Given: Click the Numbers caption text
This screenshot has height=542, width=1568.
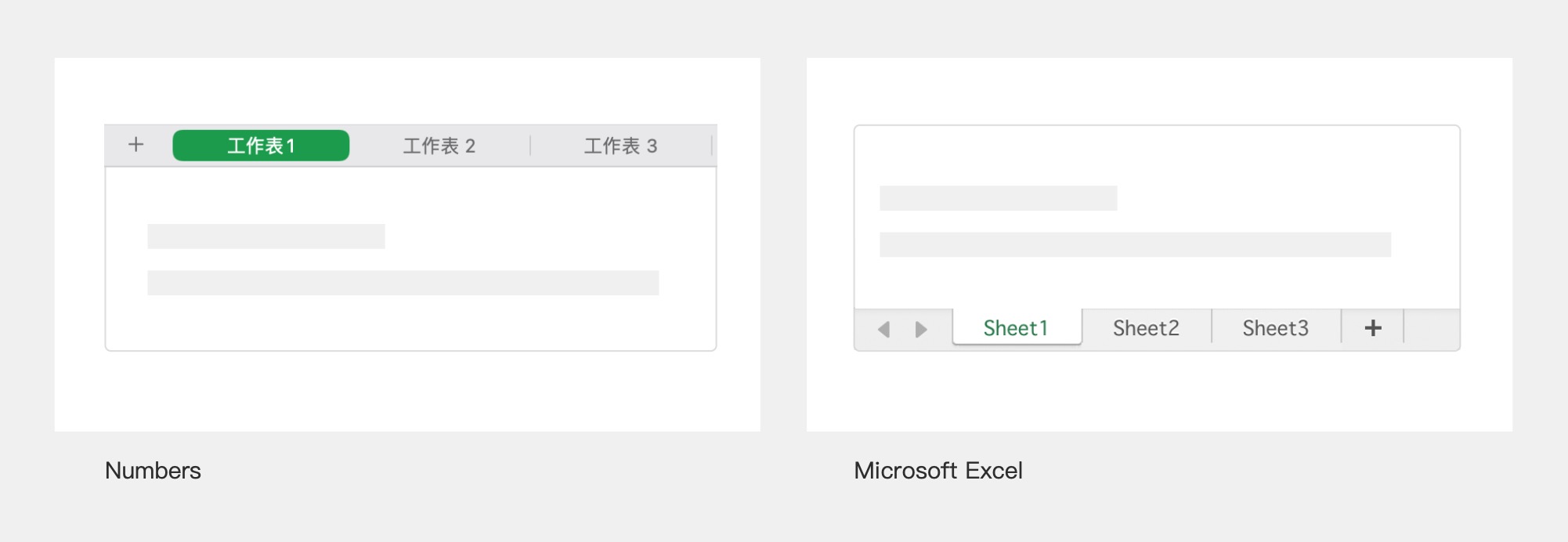Looking at the screenshot, I should point(153,471).
